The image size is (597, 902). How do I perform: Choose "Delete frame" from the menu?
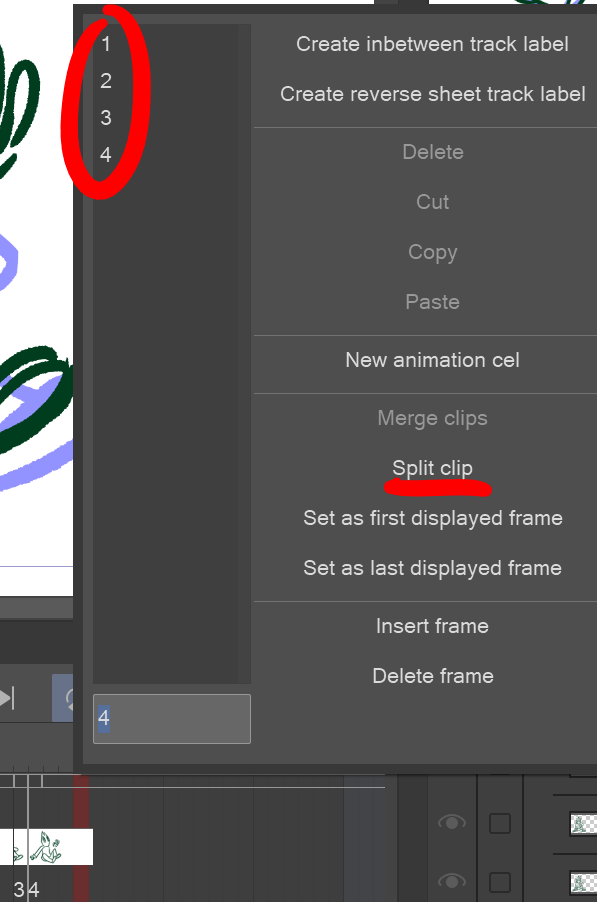tap(433, 676)
